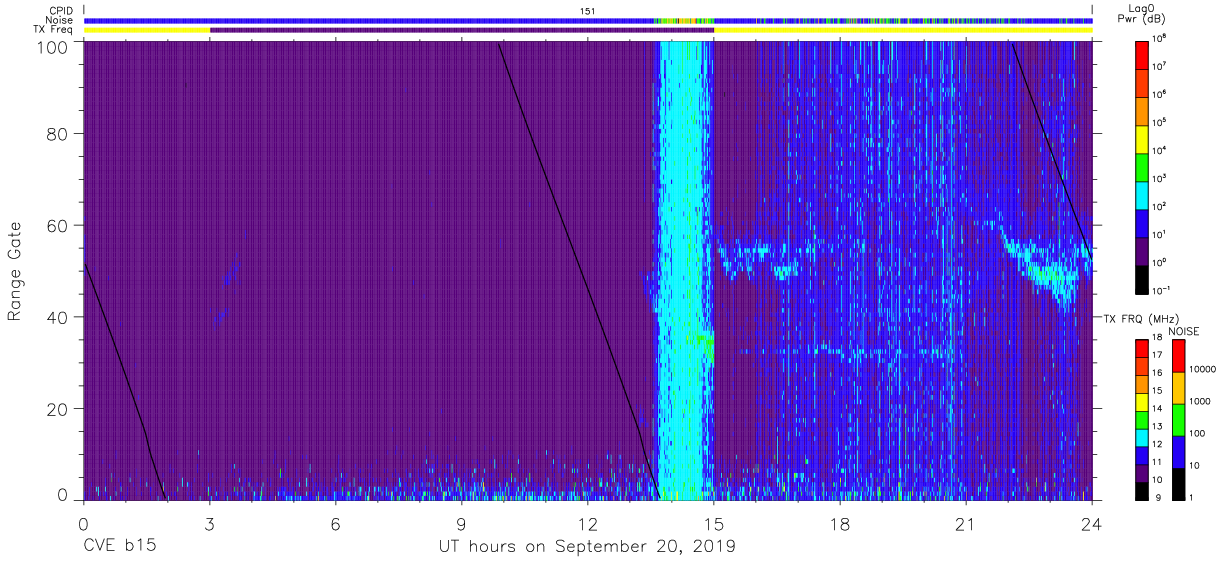Click the x-axis tick label 24

coord(1092,522)
